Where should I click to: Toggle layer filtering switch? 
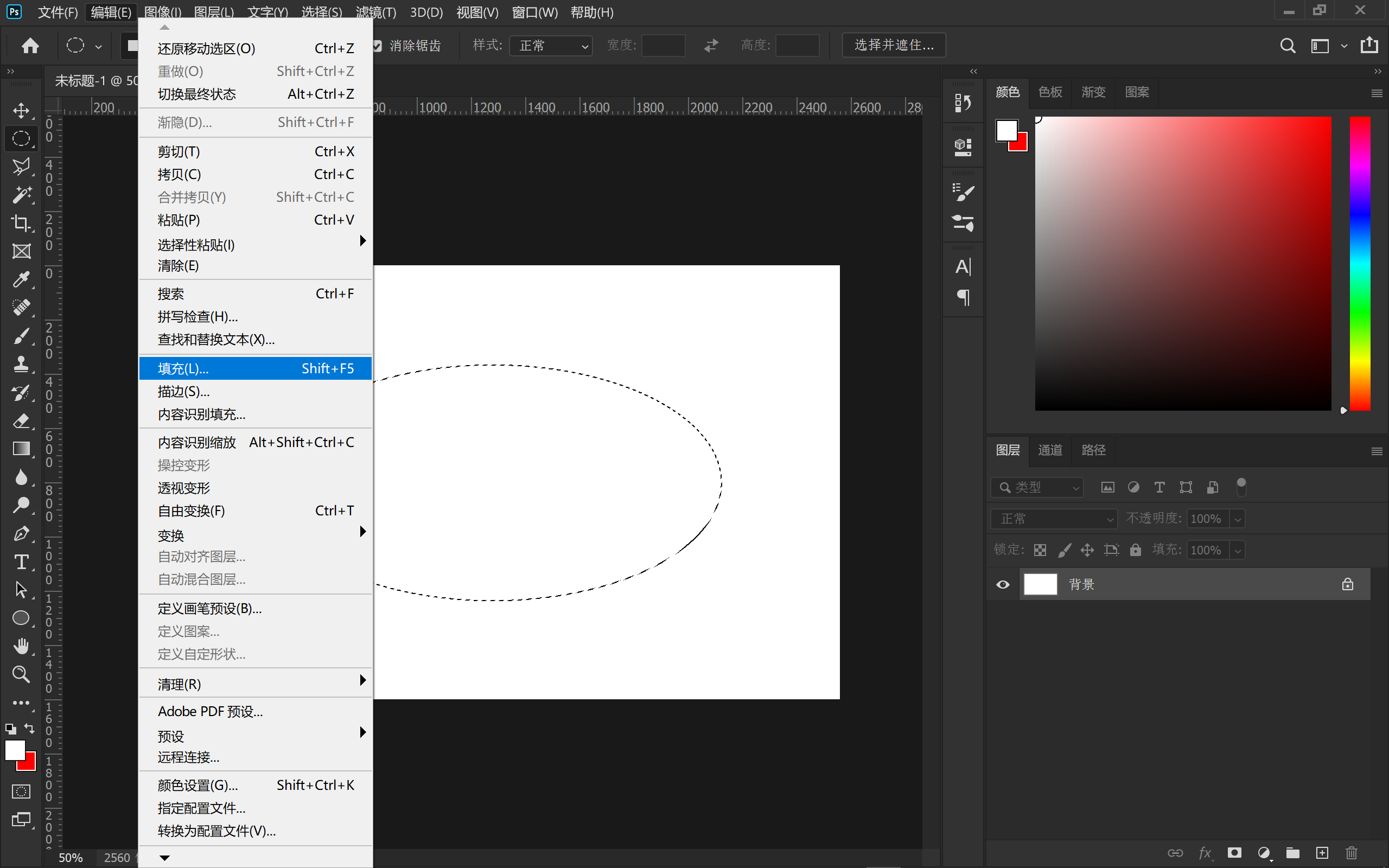coord(1241,487)
